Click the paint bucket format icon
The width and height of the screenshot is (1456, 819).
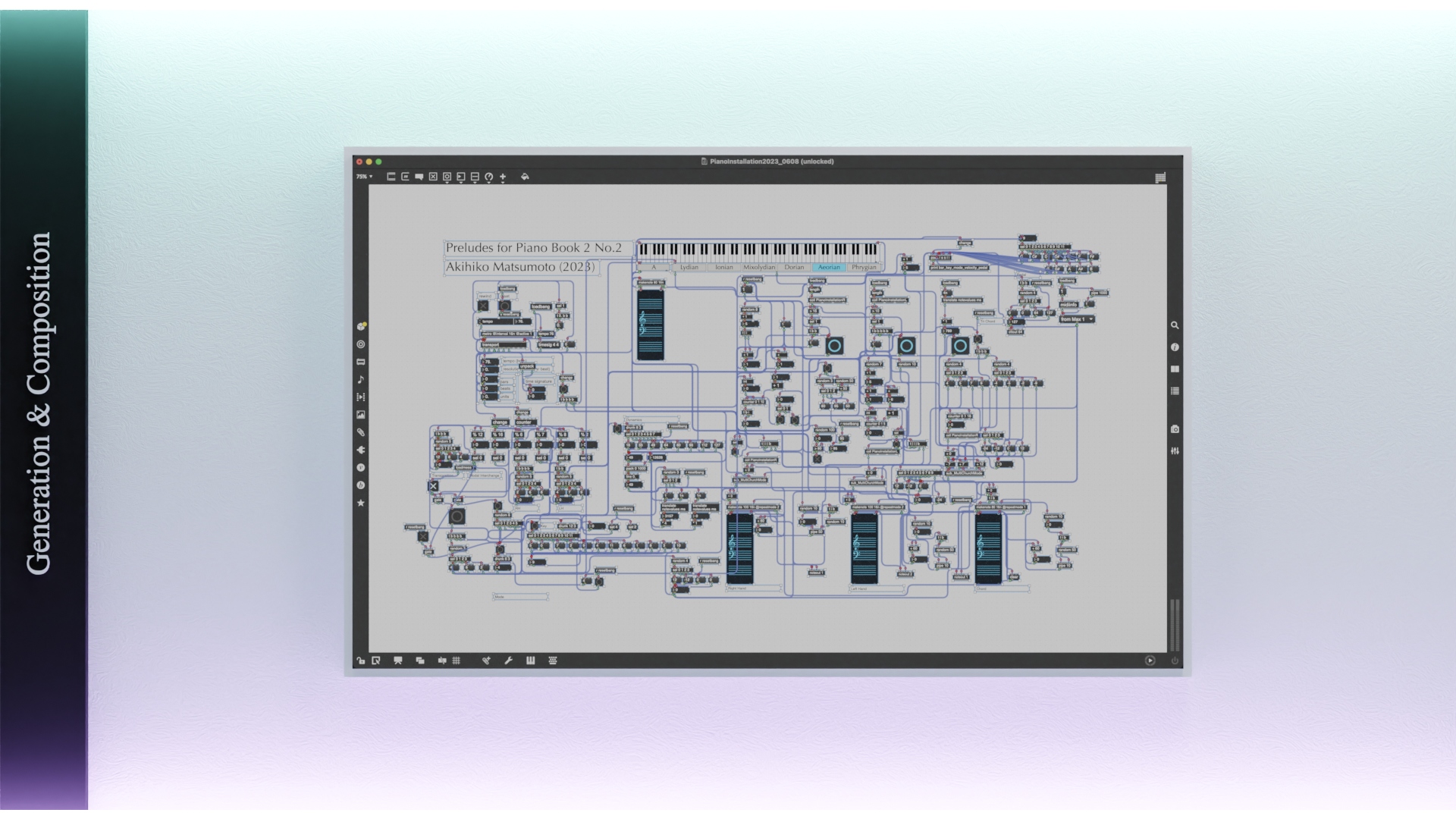point(525,177)
